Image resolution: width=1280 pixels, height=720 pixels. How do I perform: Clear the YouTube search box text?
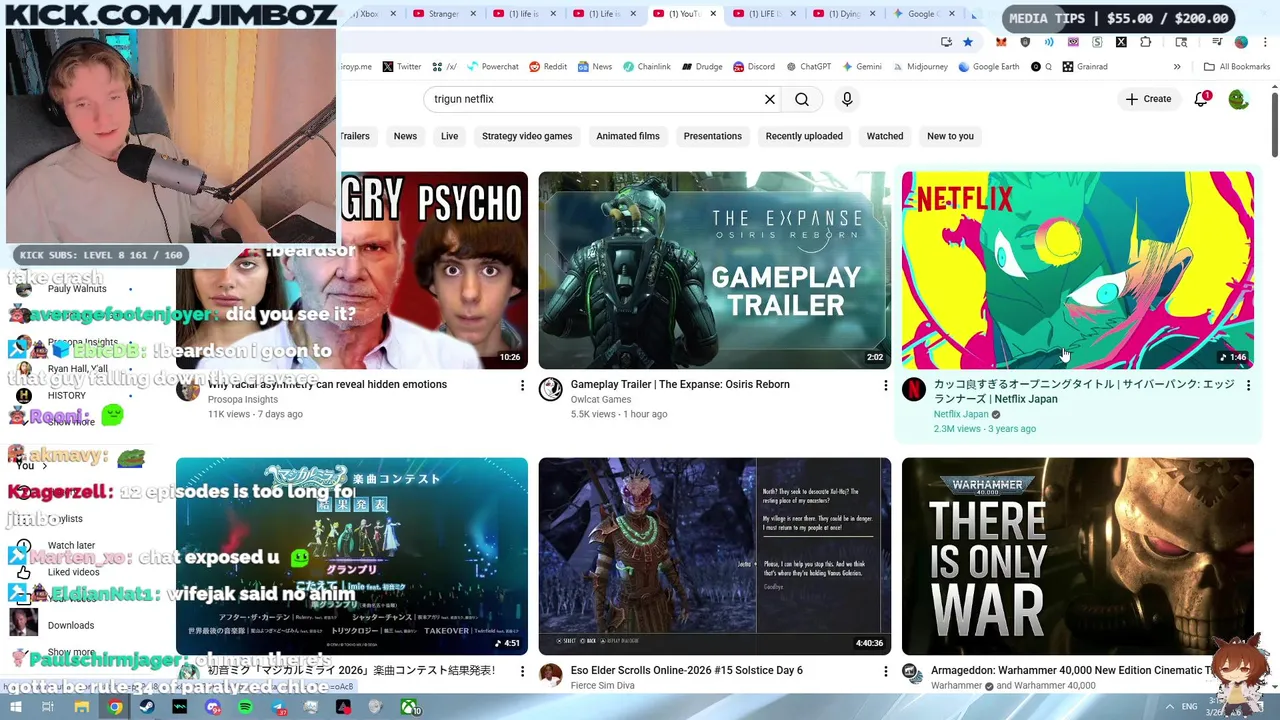click(770, 99)
